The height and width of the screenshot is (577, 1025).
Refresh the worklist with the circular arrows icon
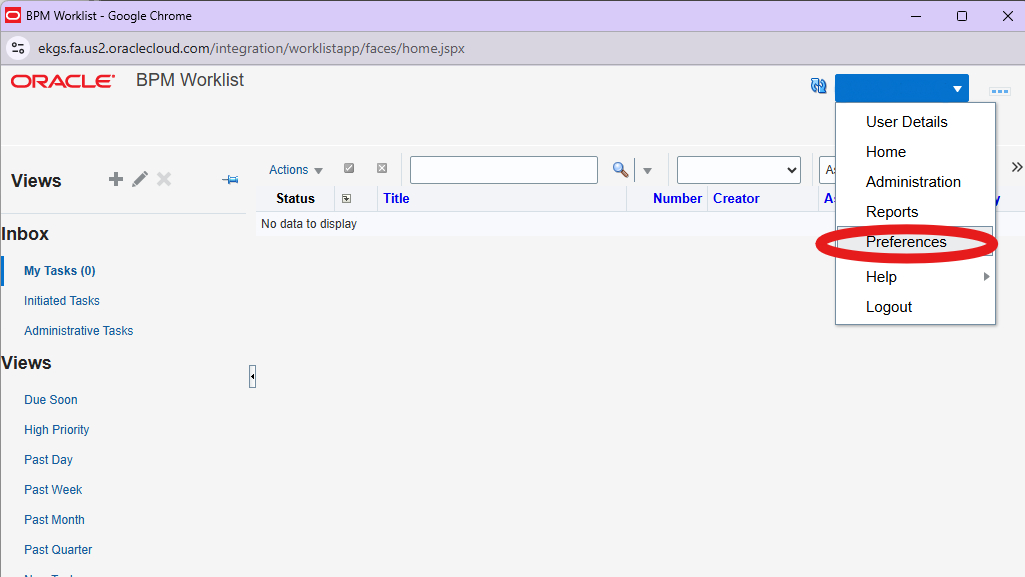coord(818,86)
